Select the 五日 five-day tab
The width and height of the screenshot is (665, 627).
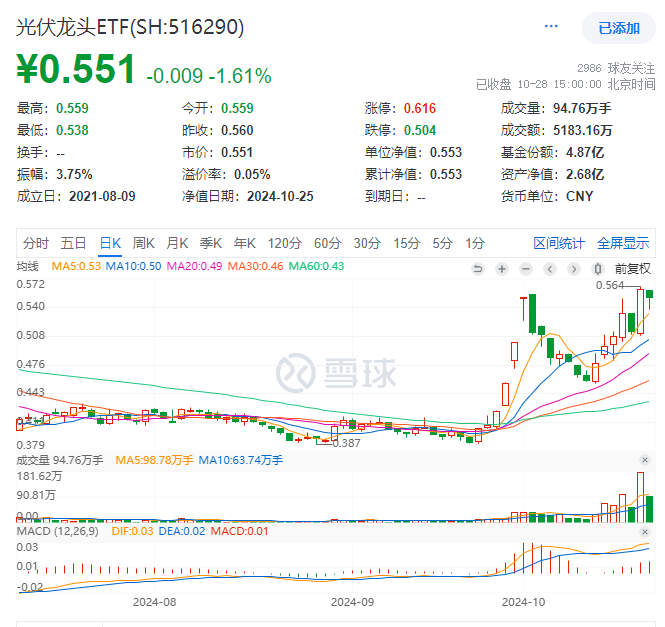73,244
